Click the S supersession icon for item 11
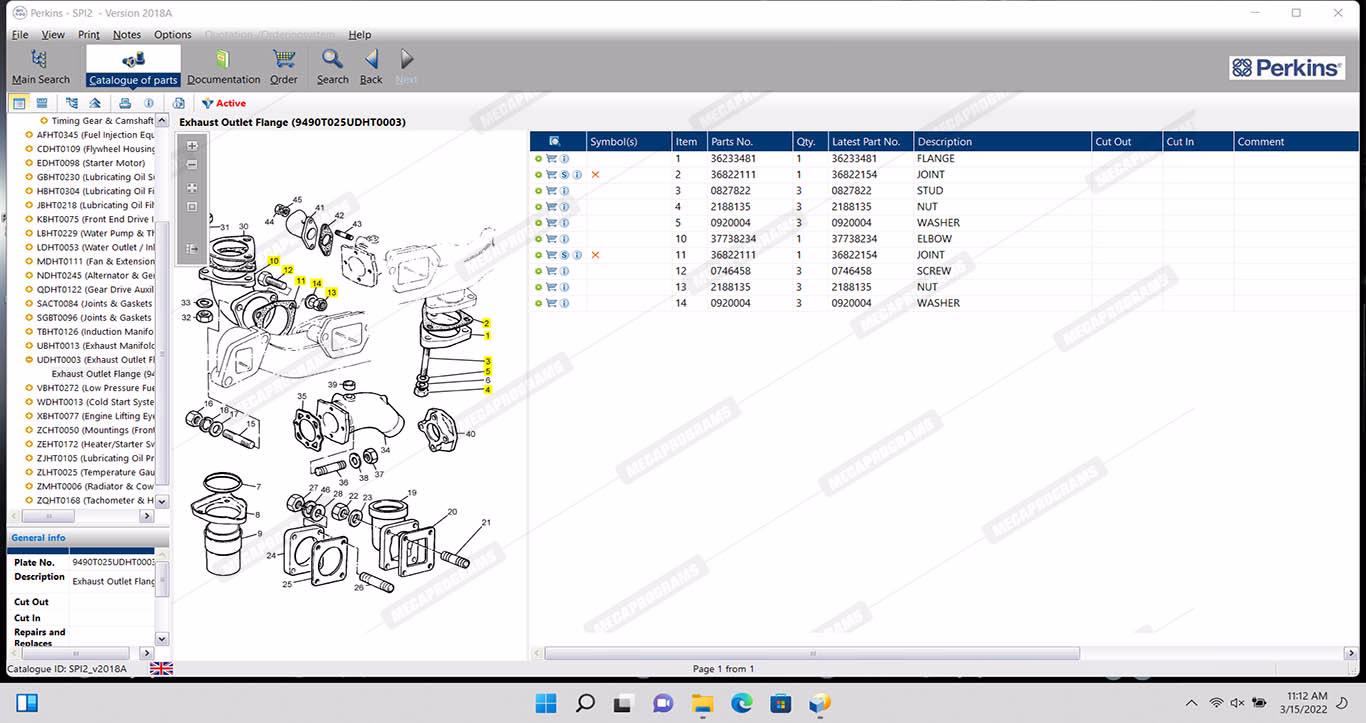The height and width of the screenshot is (723, 1366). pyautogui.click(x=564, y=255)
